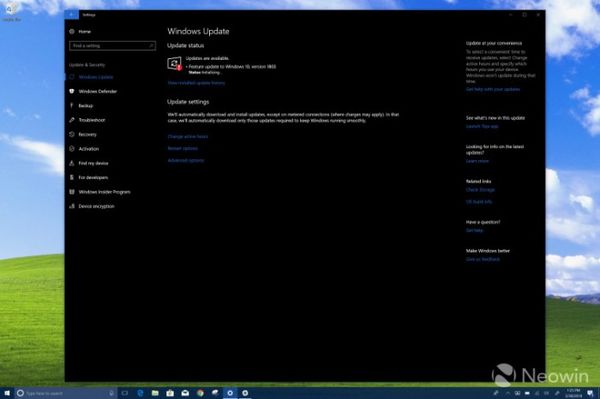600x399 pixels.
Task: Go back using the Settings back arrow
Action: (x=72, y=15)
